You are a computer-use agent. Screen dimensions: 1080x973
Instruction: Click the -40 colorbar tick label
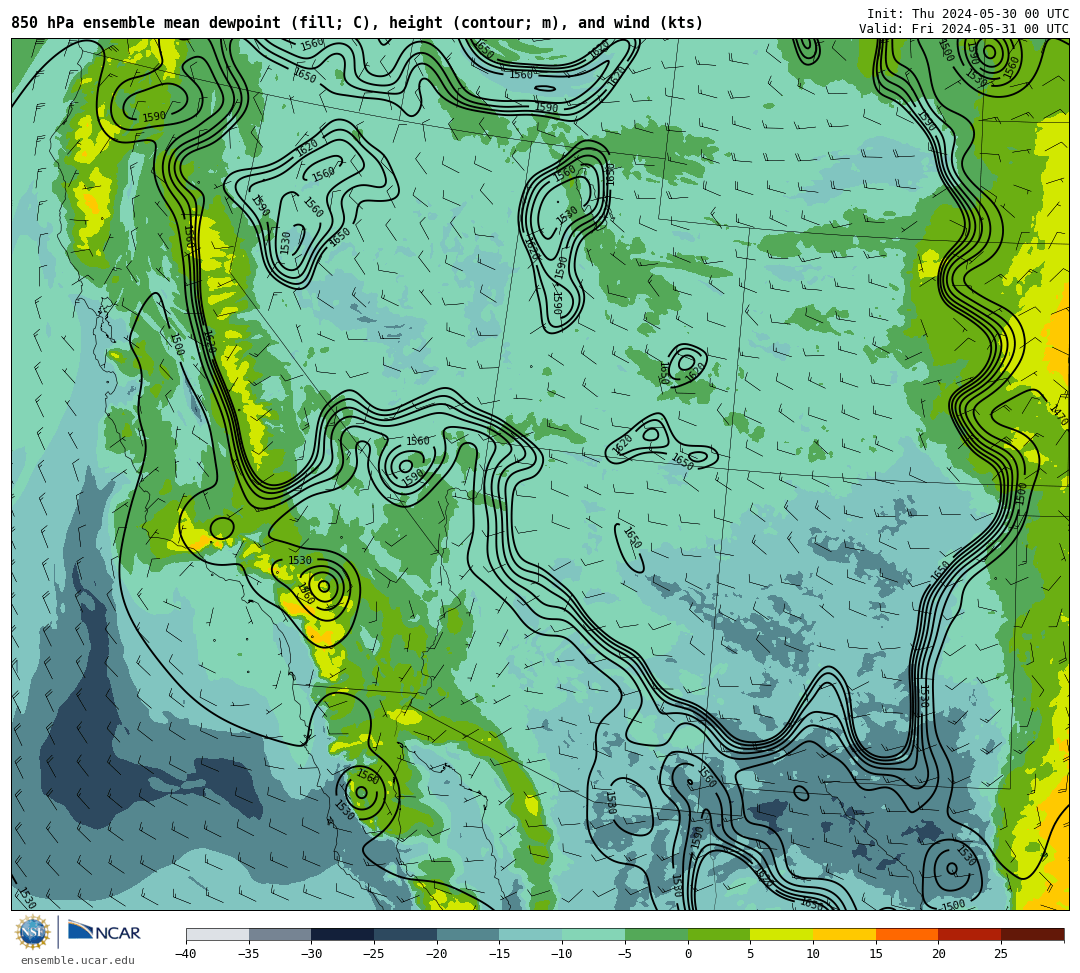[186, 954]
